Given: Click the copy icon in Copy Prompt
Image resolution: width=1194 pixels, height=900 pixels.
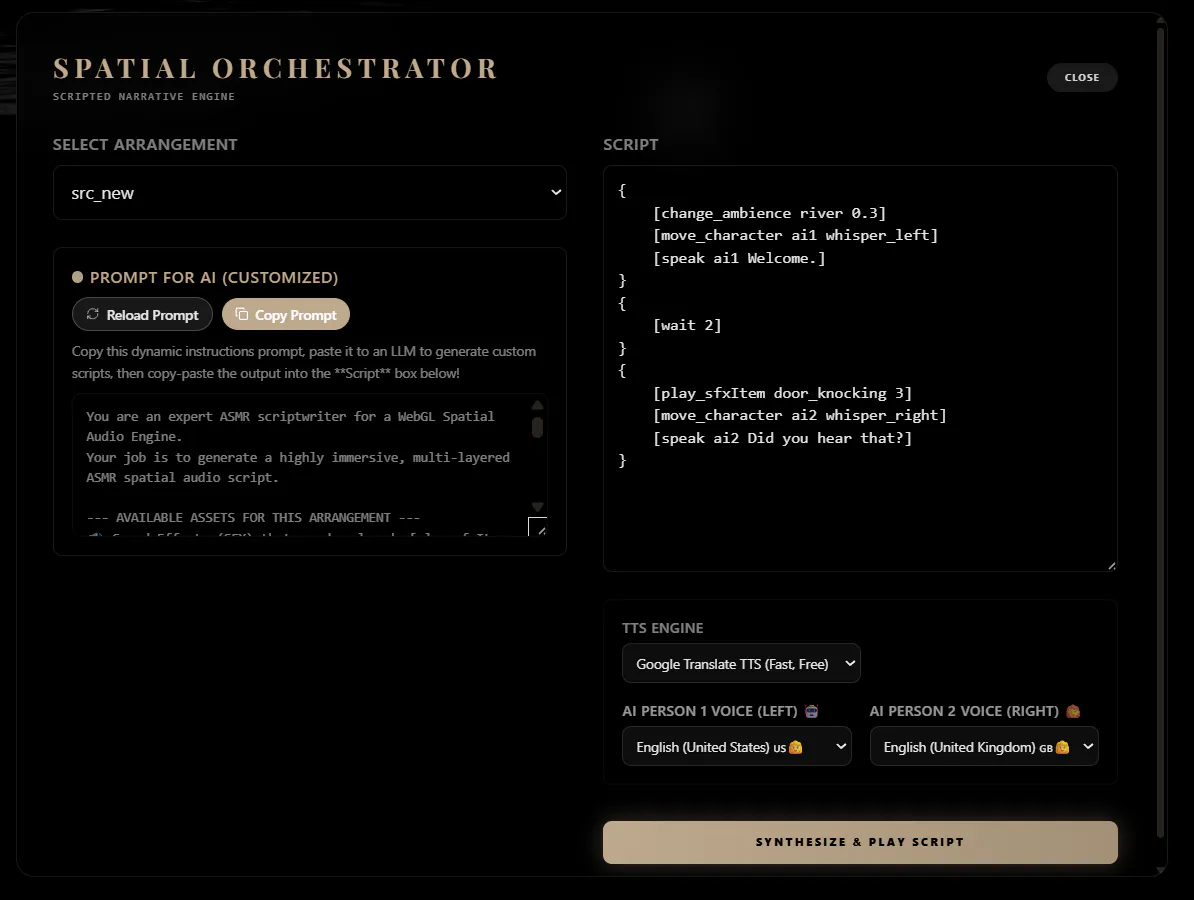Looking at the screenshot, I should pos(241,314).
